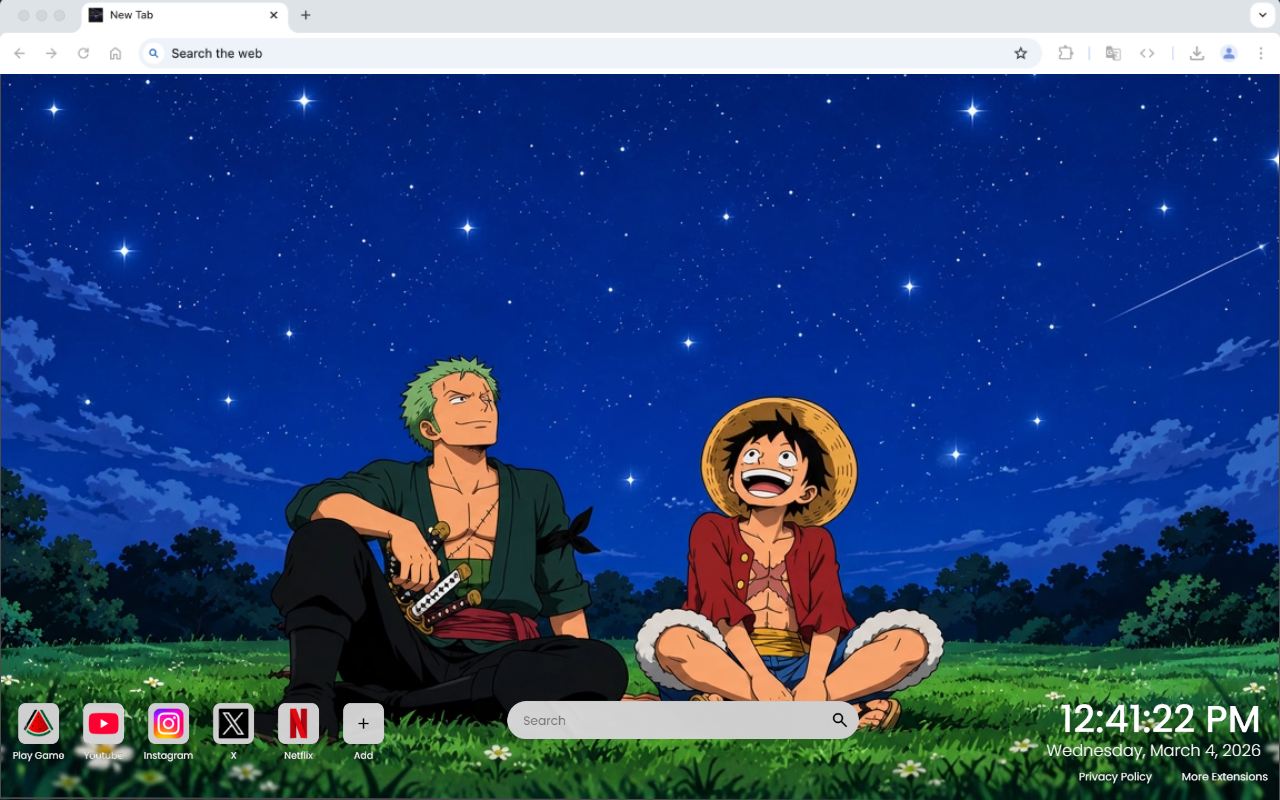Image resolution: width=1280 pixels, height=800 pixels.
Task: Click the search icon in address bar
Action: [x=153, y=53]
